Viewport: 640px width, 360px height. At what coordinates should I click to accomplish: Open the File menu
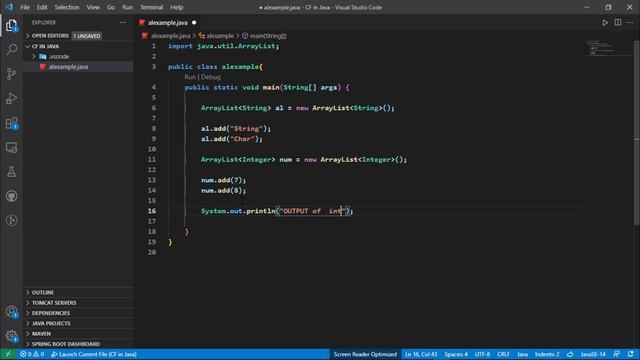pos(25,7)
